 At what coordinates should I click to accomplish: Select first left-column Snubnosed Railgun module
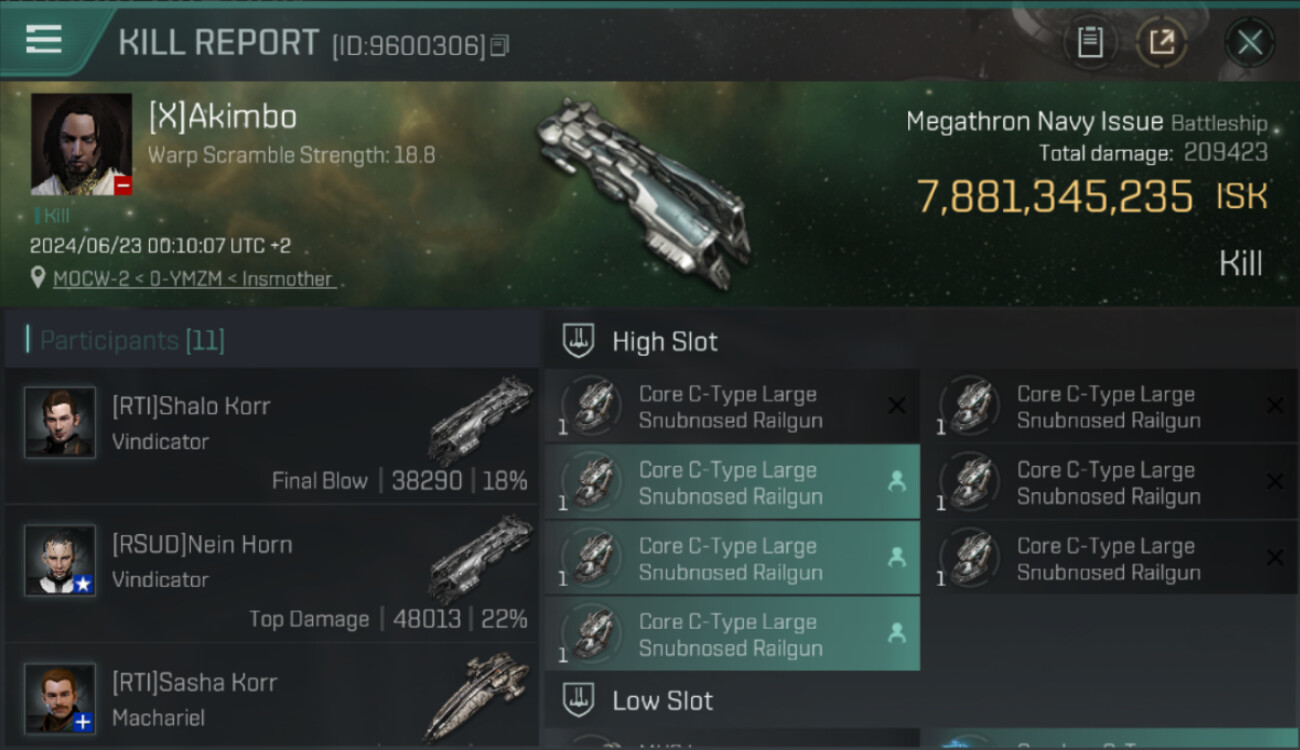tap(732, 407)
